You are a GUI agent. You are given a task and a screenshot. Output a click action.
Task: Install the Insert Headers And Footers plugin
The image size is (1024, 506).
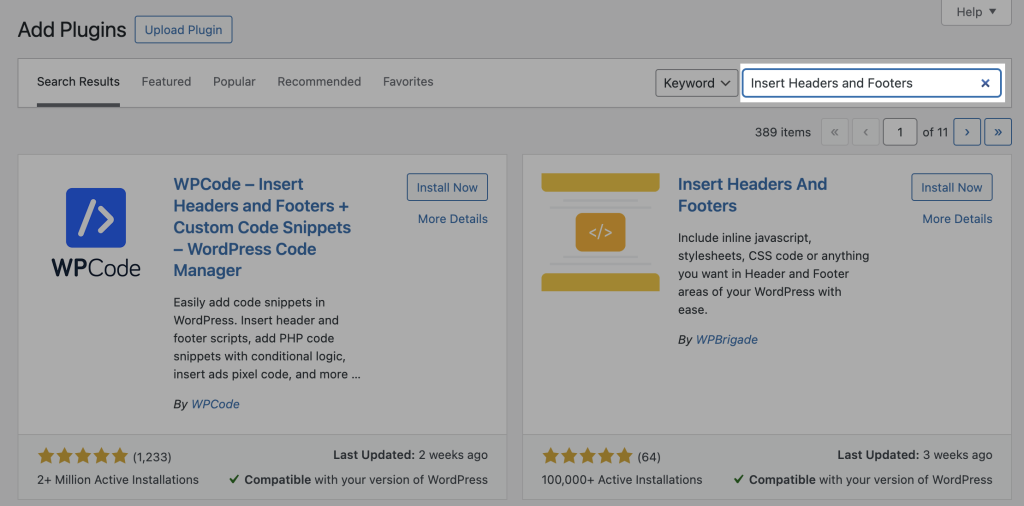[x=952, y=187]
